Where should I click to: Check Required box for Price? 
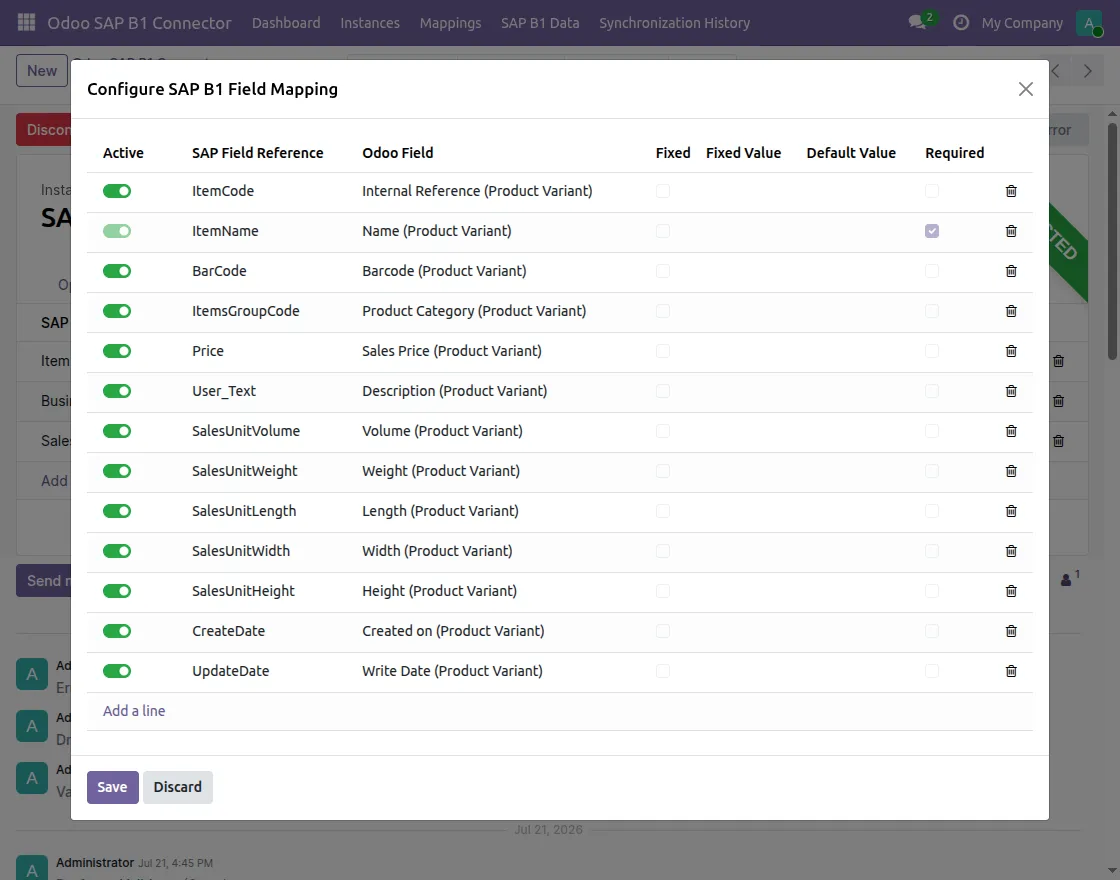click(931, 351)
